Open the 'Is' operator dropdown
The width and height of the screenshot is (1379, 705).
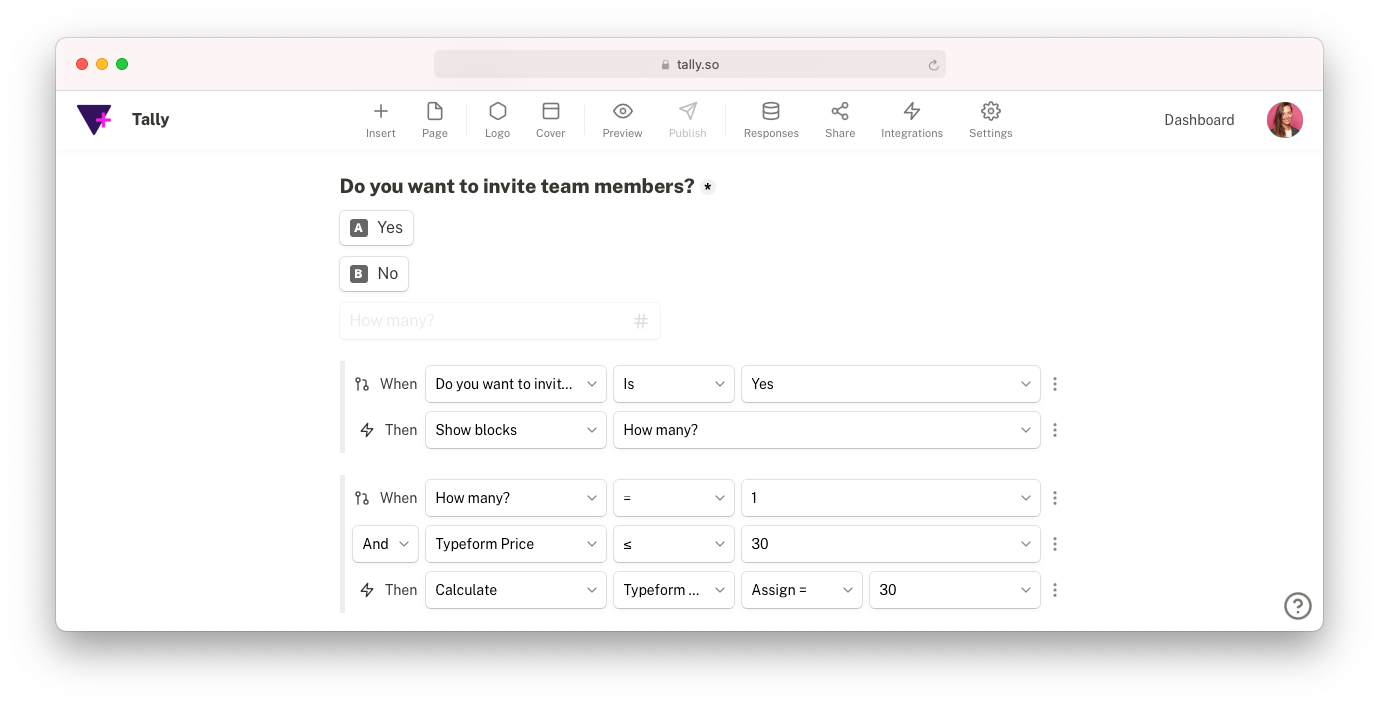(x=674, y=384)
